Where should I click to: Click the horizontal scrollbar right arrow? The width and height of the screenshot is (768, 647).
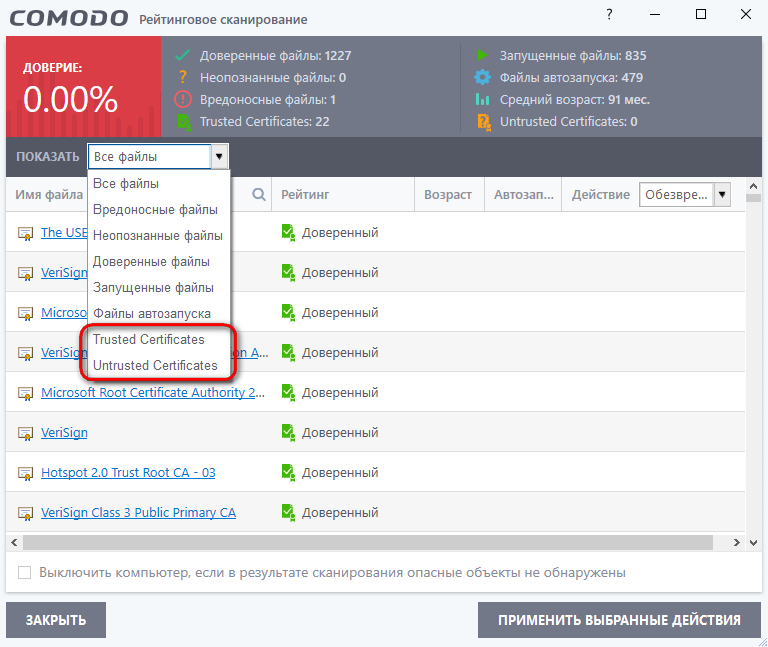[x=737, y=542]
